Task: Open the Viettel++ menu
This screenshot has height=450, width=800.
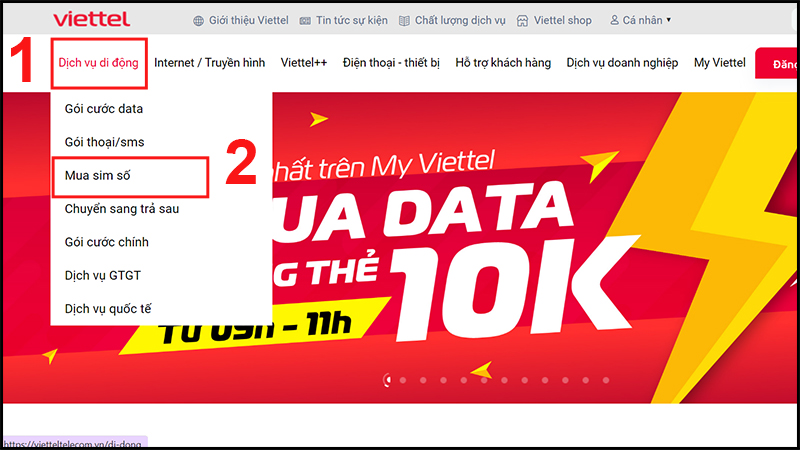Action: (304, 63)
